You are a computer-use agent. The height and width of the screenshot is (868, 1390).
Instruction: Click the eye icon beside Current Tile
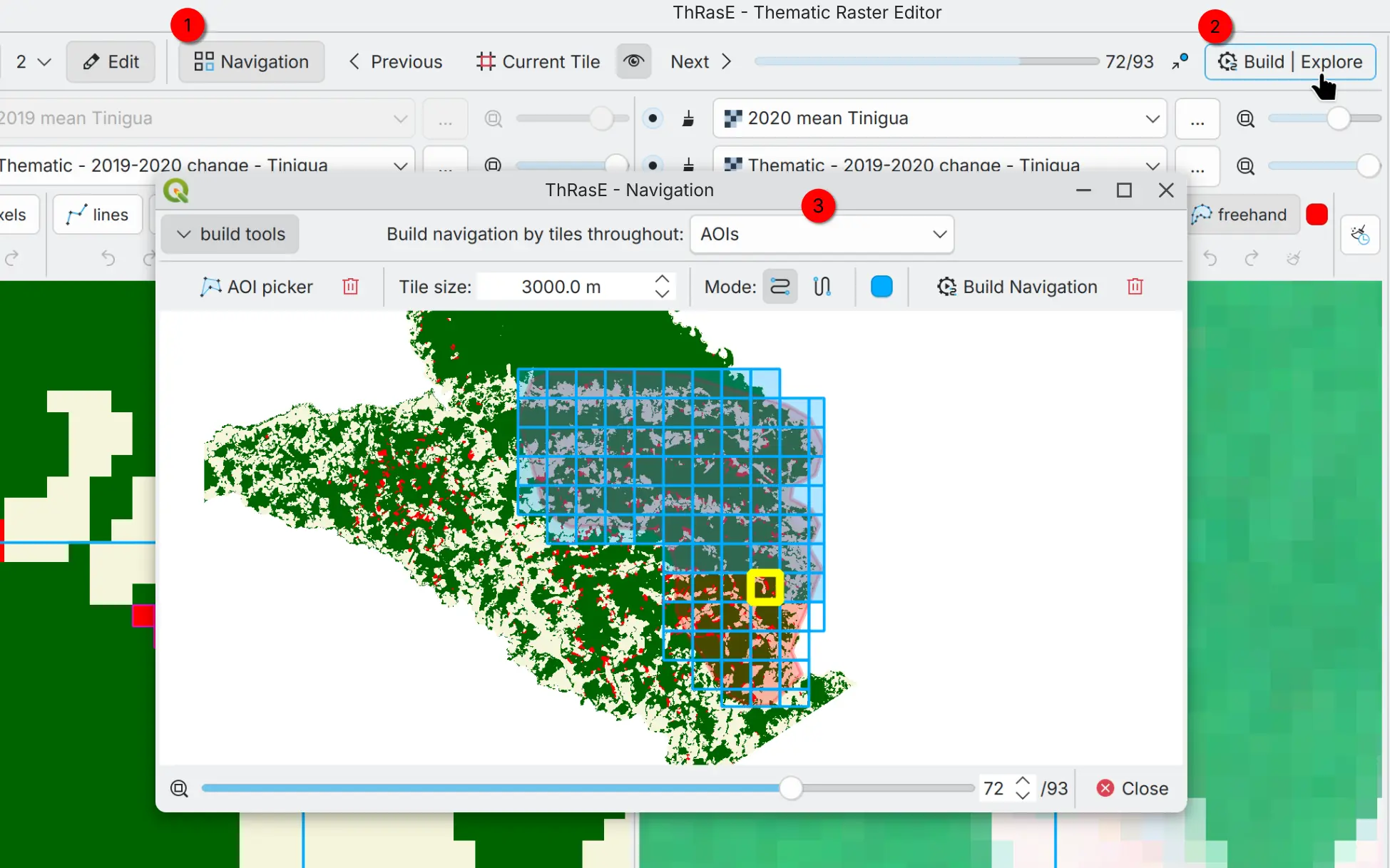click(633, 61)
